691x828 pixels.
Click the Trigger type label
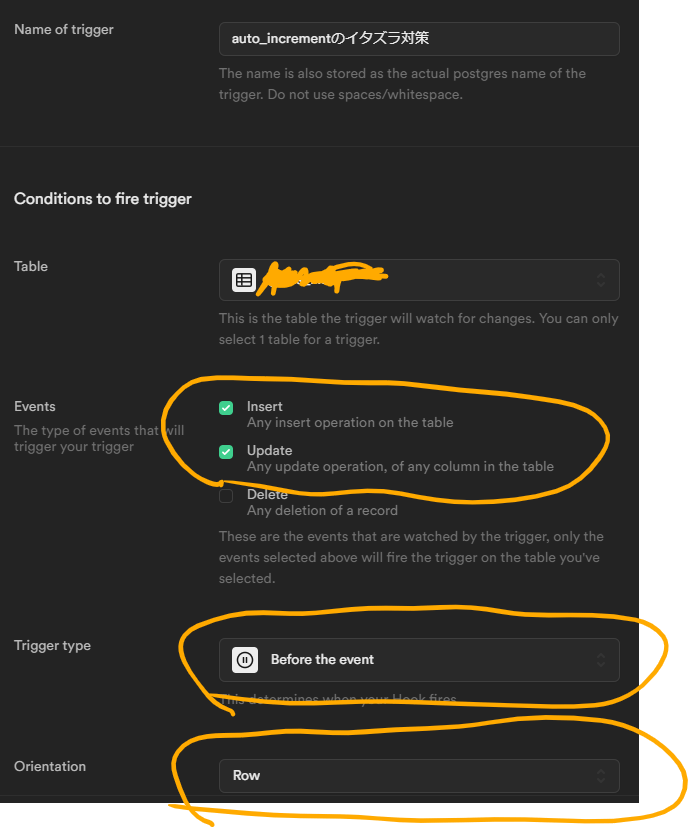pos(52,645)
